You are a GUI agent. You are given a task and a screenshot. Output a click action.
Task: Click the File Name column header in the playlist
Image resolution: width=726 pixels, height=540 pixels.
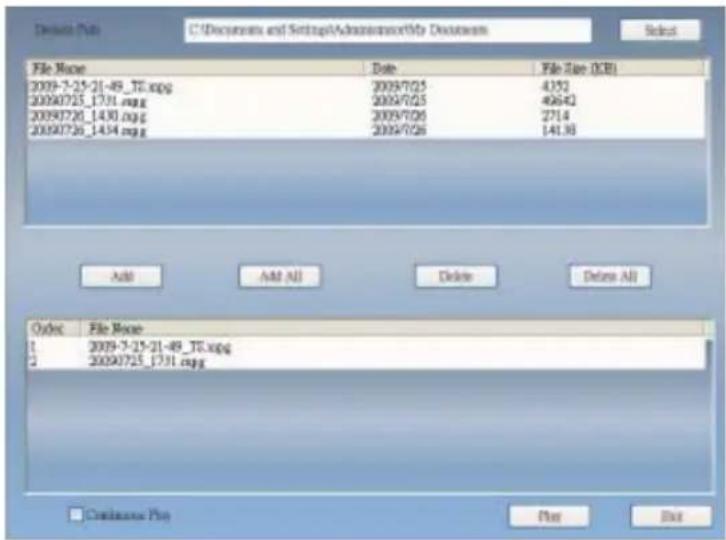pos(394,329)
